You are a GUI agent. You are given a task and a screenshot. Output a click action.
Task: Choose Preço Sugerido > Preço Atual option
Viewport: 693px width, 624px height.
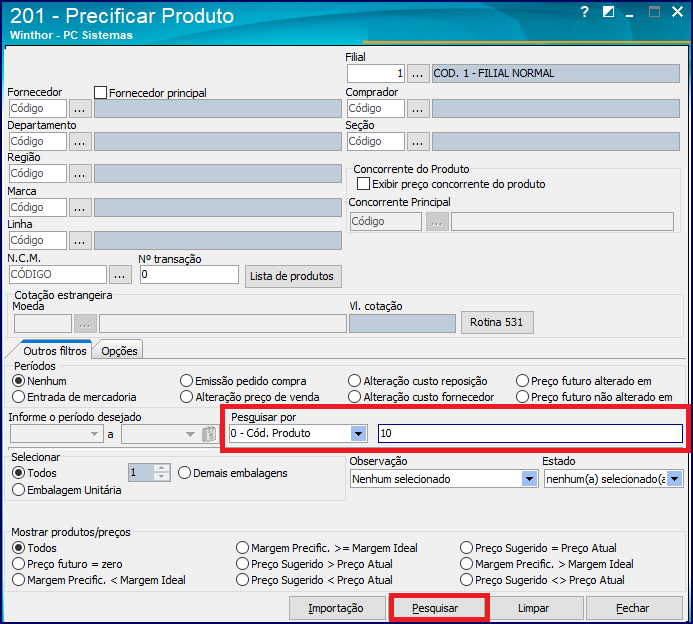(x=242, y=564)
